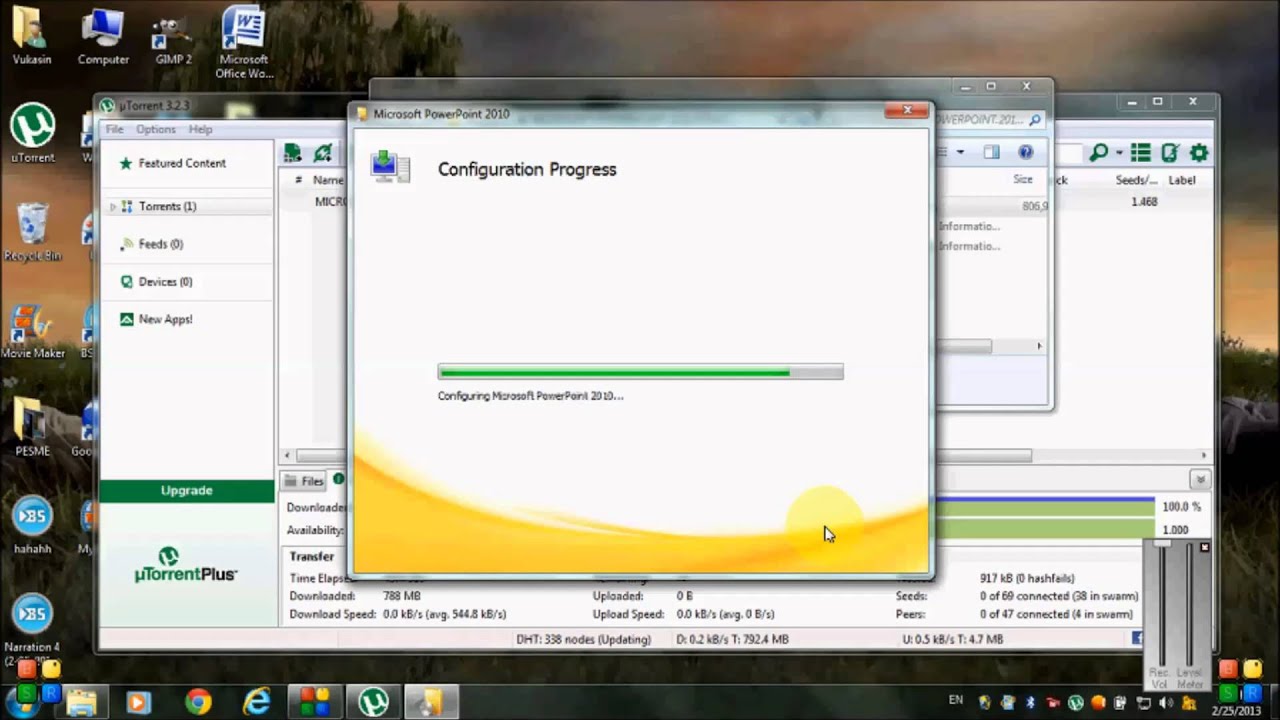Click the four-color squares taskbar button

(315, 702)
